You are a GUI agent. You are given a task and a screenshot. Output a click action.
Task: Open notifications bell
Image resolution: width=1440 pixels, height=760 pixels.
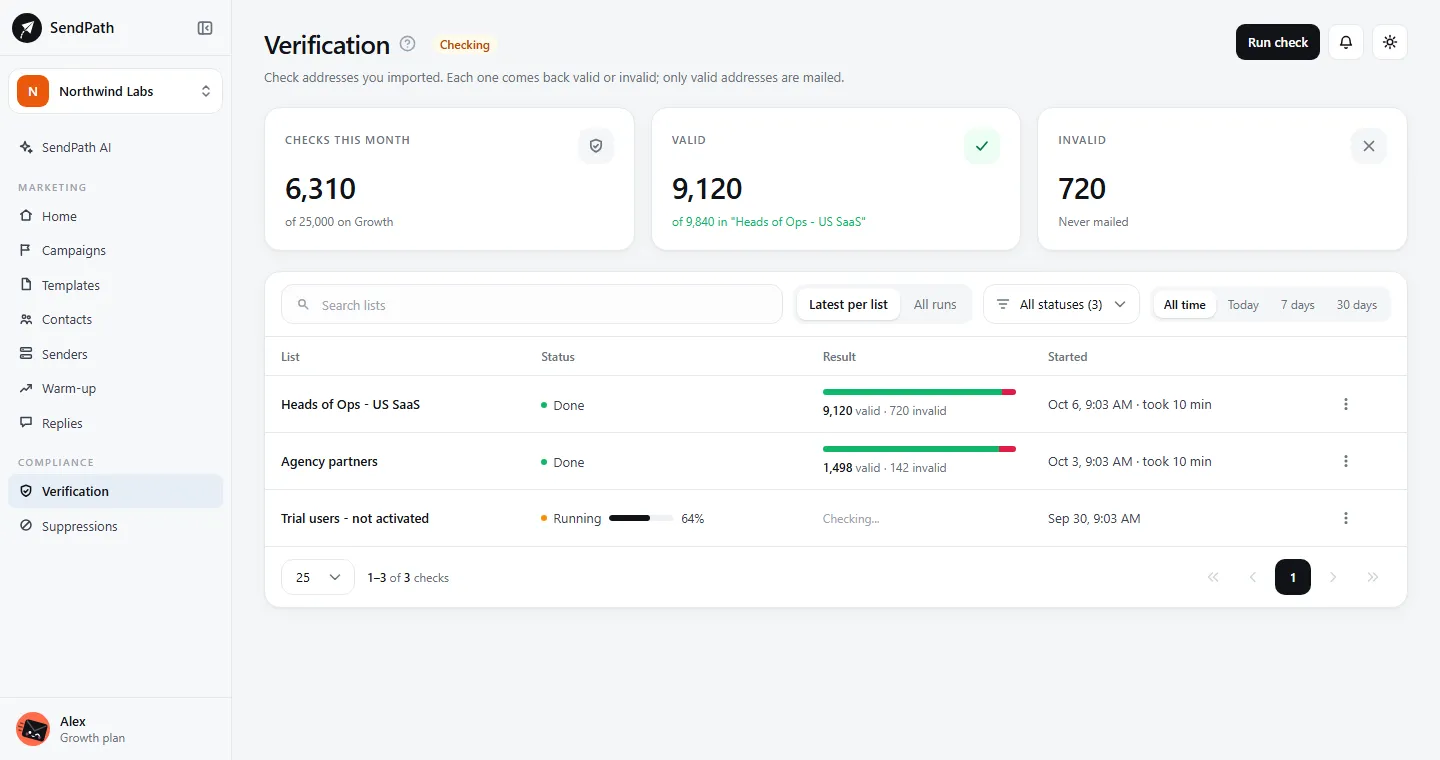click(x=1346, y=42)
